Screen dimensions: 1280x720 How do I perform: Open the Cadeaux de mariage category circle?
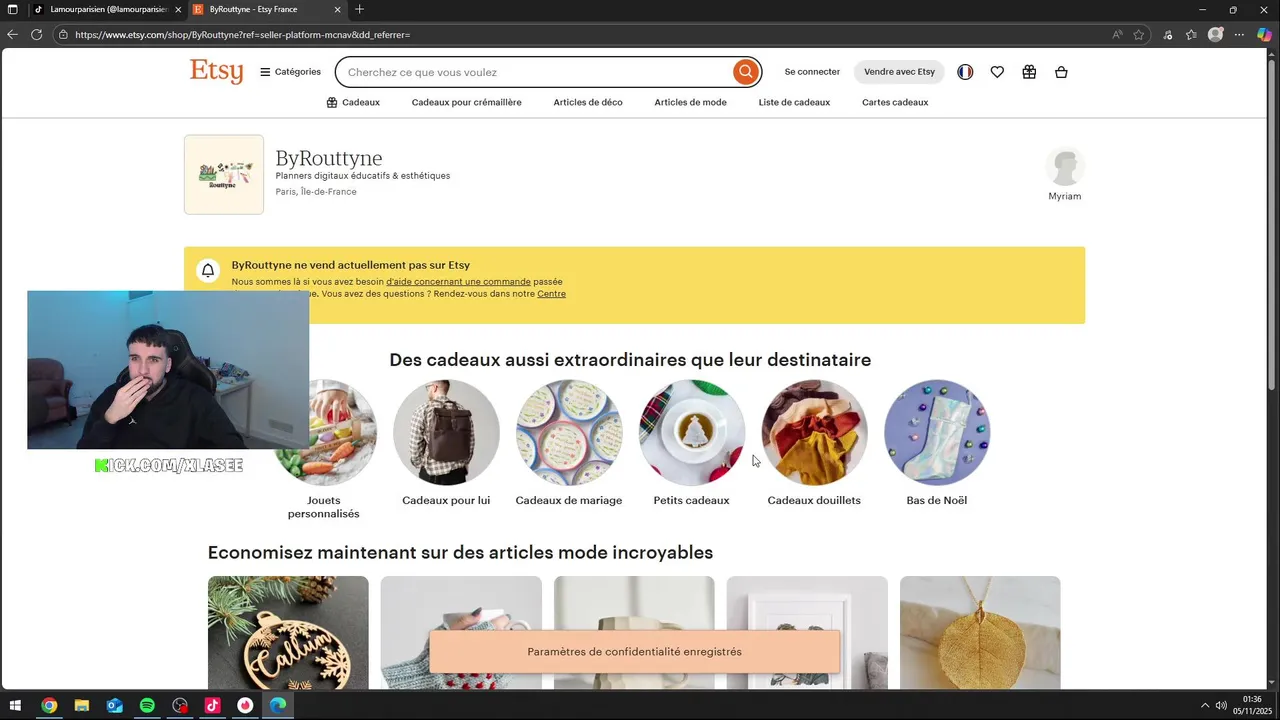569,433
